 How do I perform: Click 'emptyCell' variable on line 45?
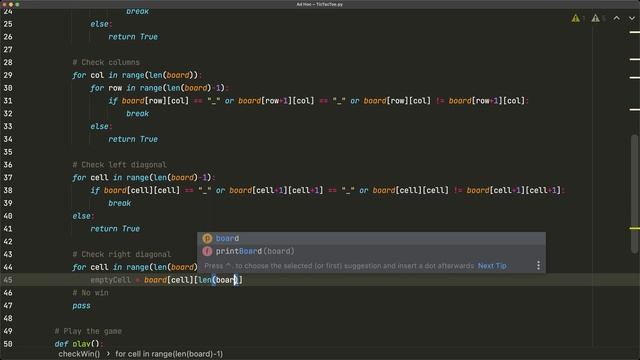[x=111, y=280]
